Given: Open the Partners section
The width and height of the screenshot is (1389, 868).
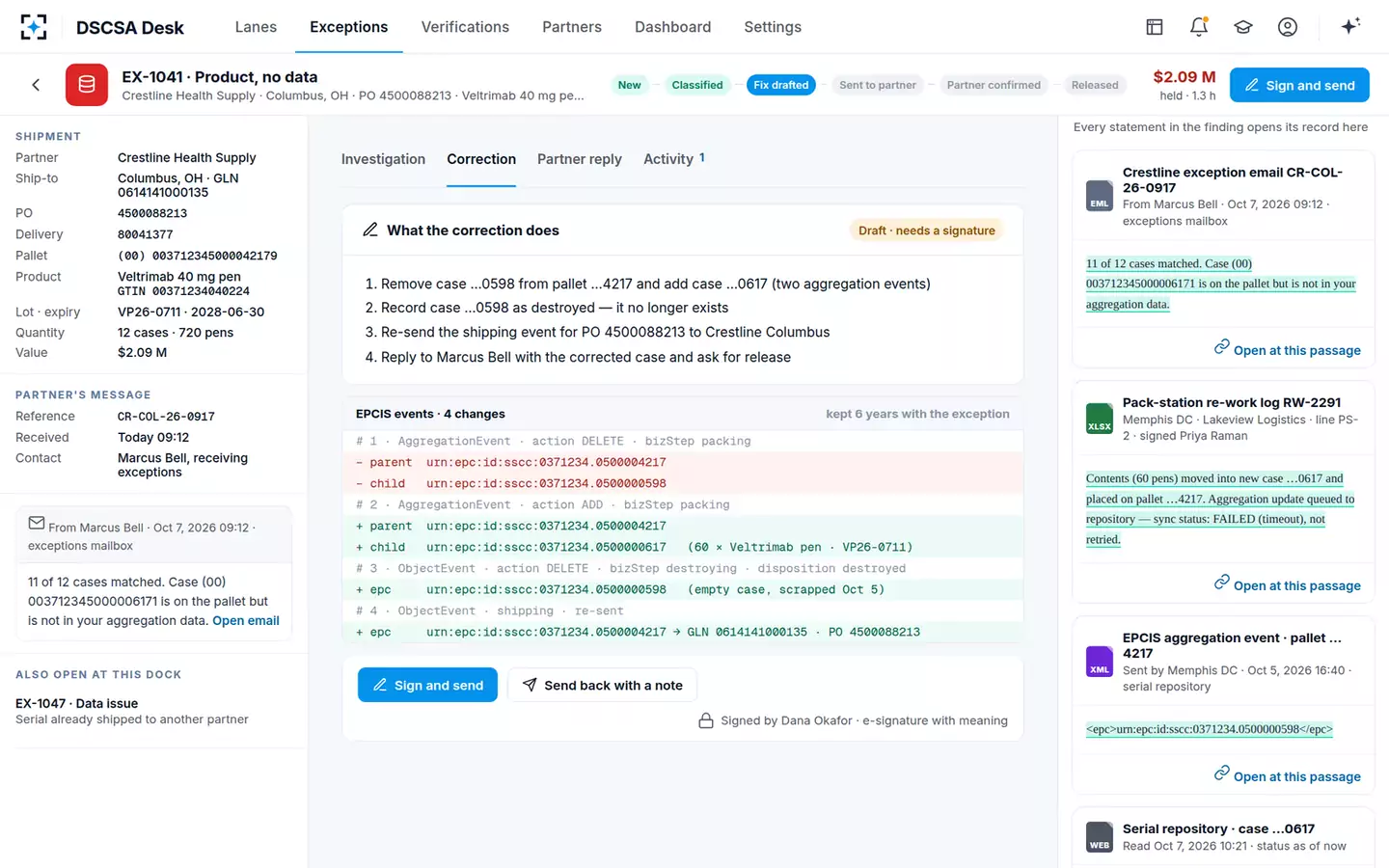Looking at the screenshot, I should pyautogui.click(x=572, y=27).
